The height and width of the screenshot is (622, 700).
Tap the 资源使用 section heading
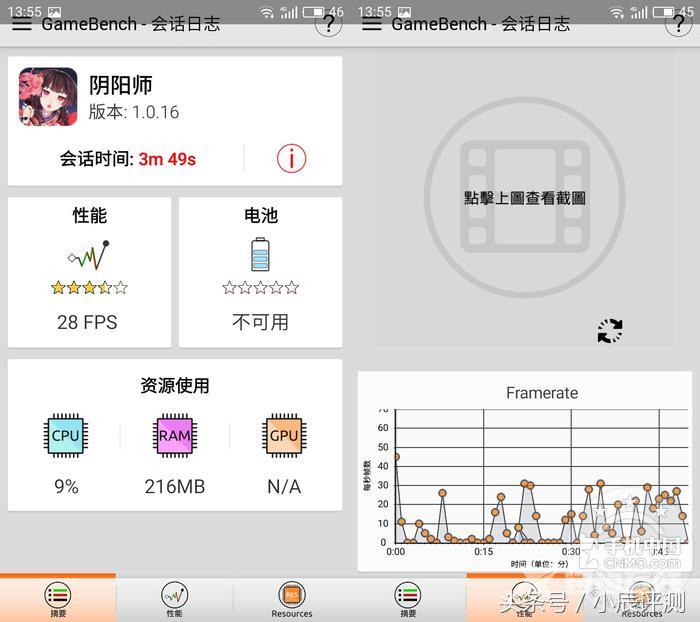(175, 385)
